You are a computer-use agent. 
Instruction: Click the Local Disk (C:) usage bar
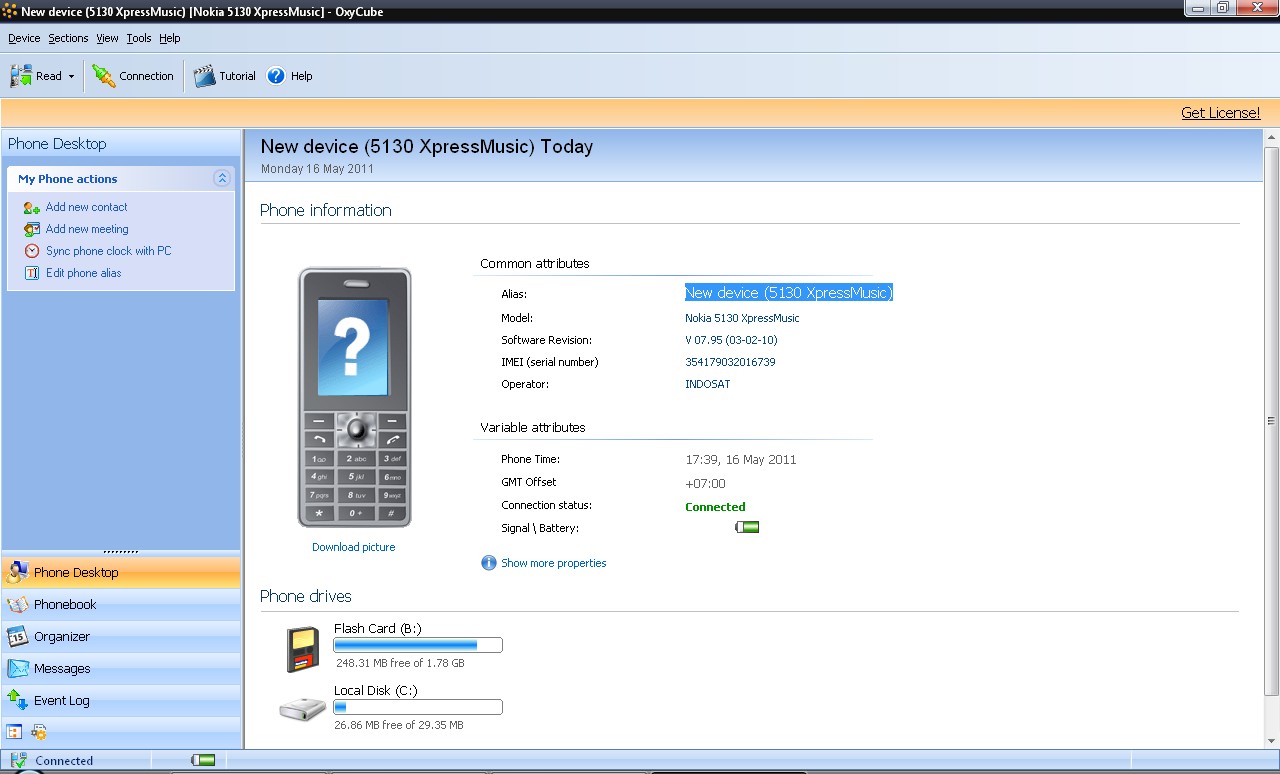(x=418, y=707)
